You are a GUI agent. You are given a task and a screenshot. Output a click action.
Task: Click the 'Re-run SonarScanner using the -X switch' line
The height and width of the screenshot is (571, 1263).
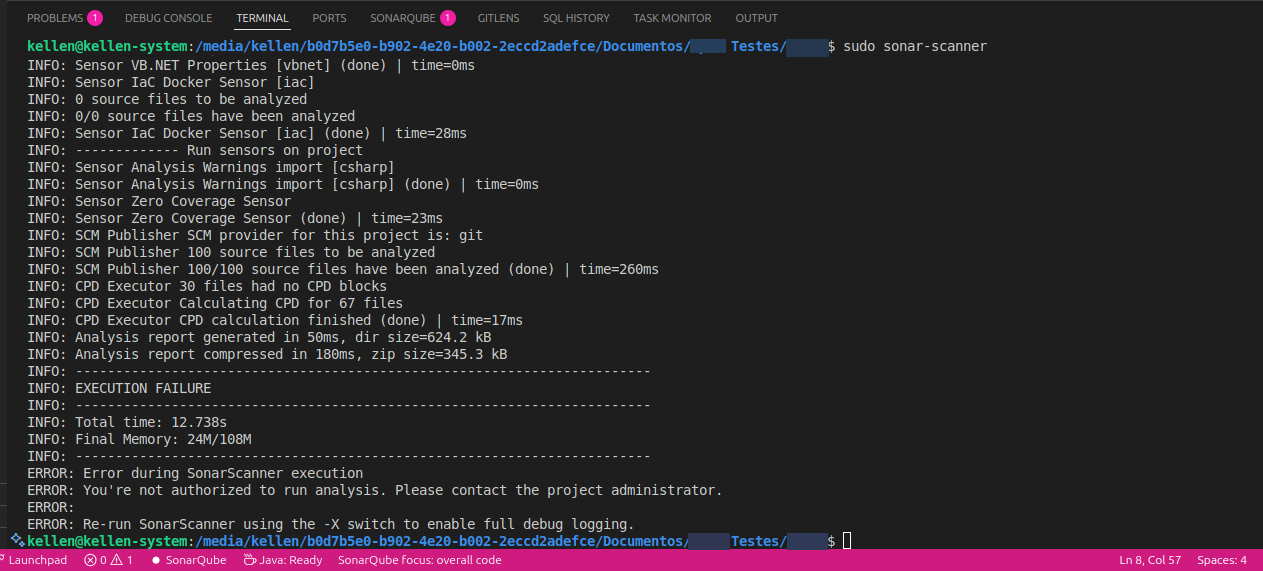331,524
